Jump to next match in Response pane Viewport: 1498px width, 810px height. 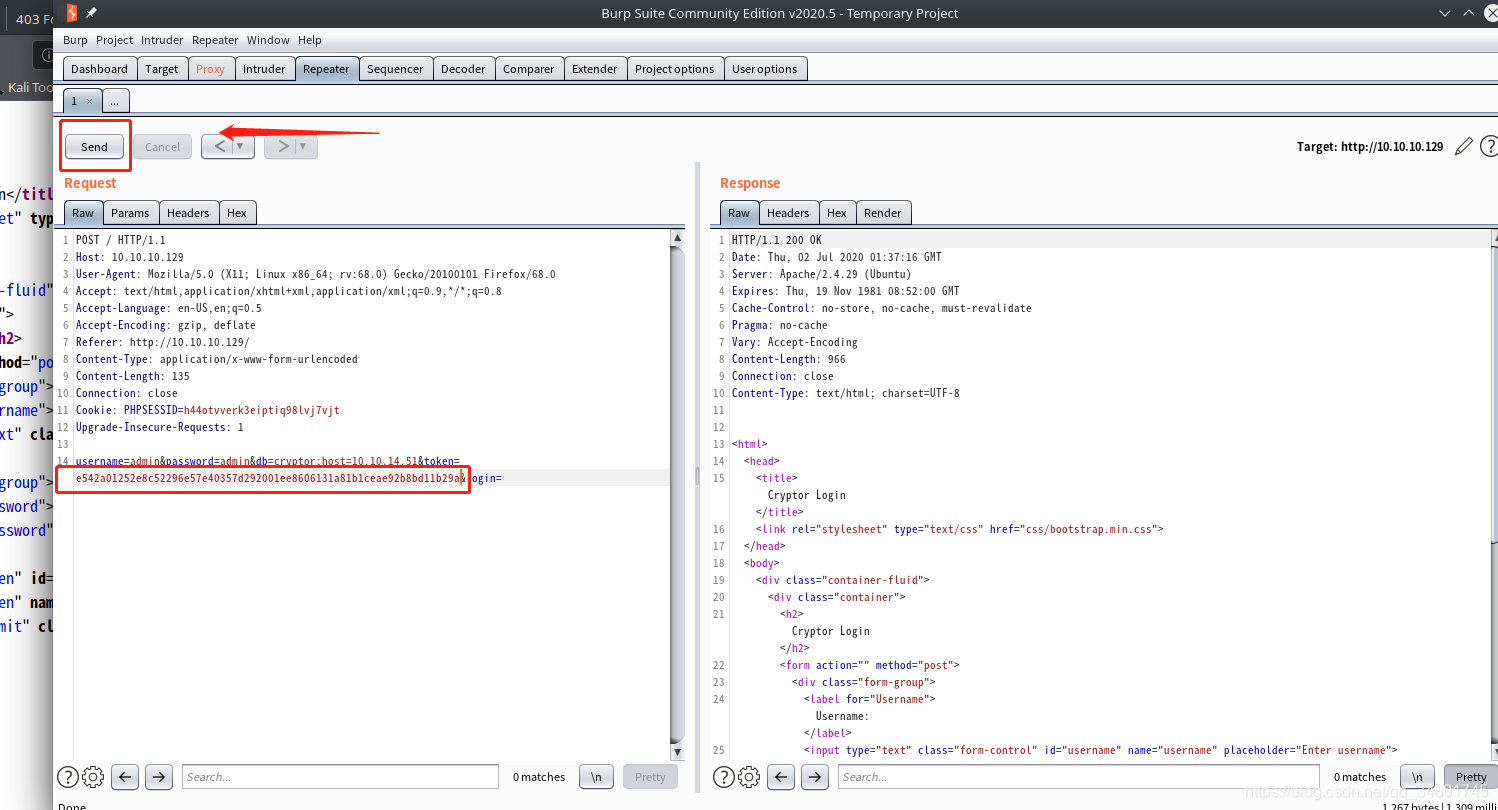815,777
